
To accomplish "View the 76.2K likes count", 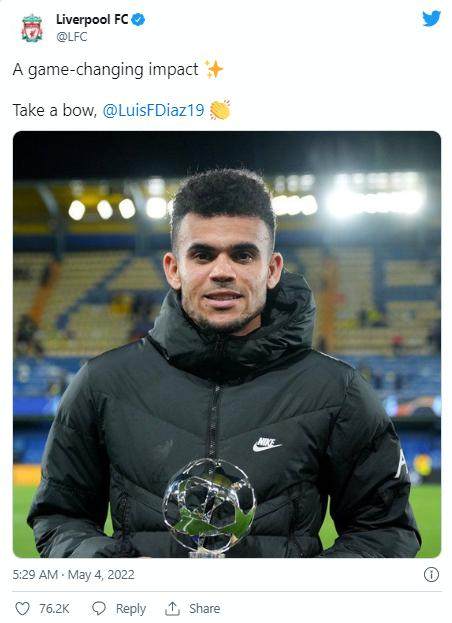I will click(54, 609).
